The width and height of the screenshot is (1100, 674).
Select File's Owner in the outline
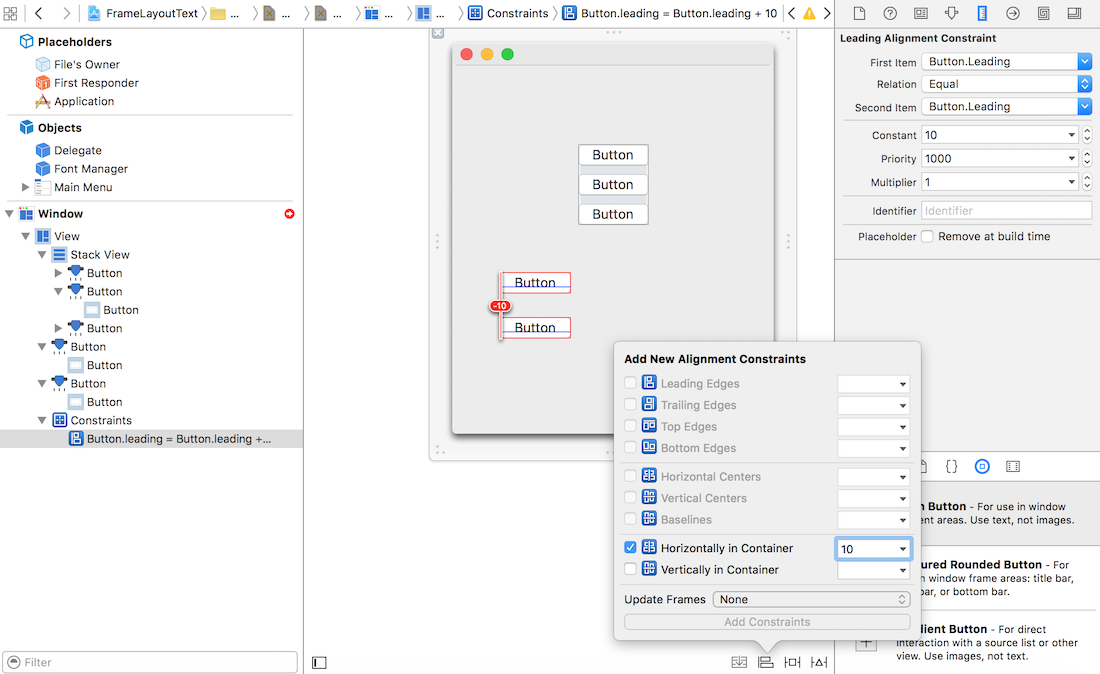[86, 64]
